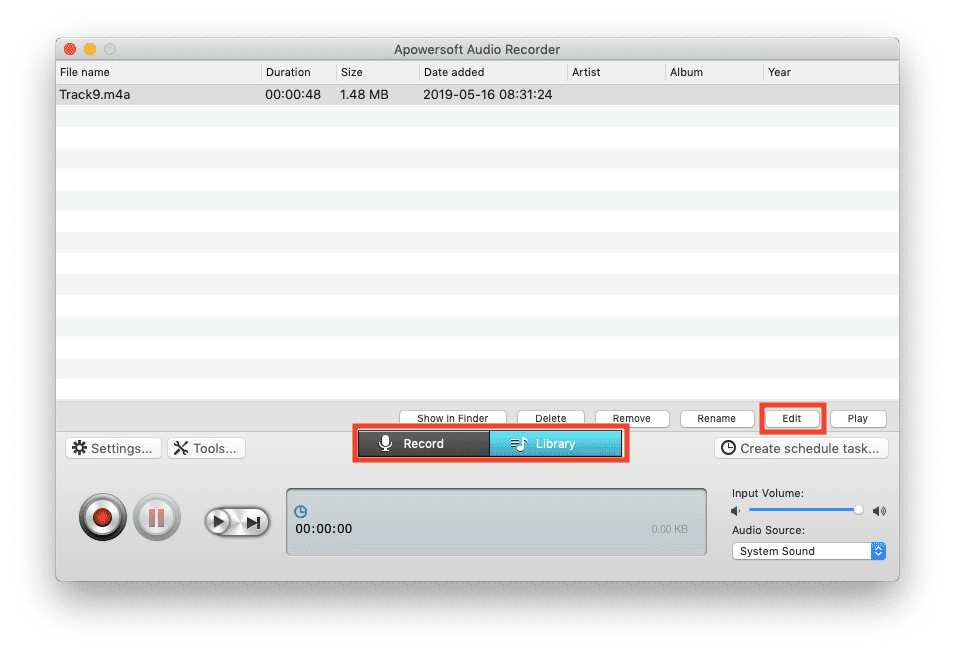The height and width of the screenshot is (655, 955).
Task: Click Show in Finder for Track9.m4a
Action: coord(452,418)
